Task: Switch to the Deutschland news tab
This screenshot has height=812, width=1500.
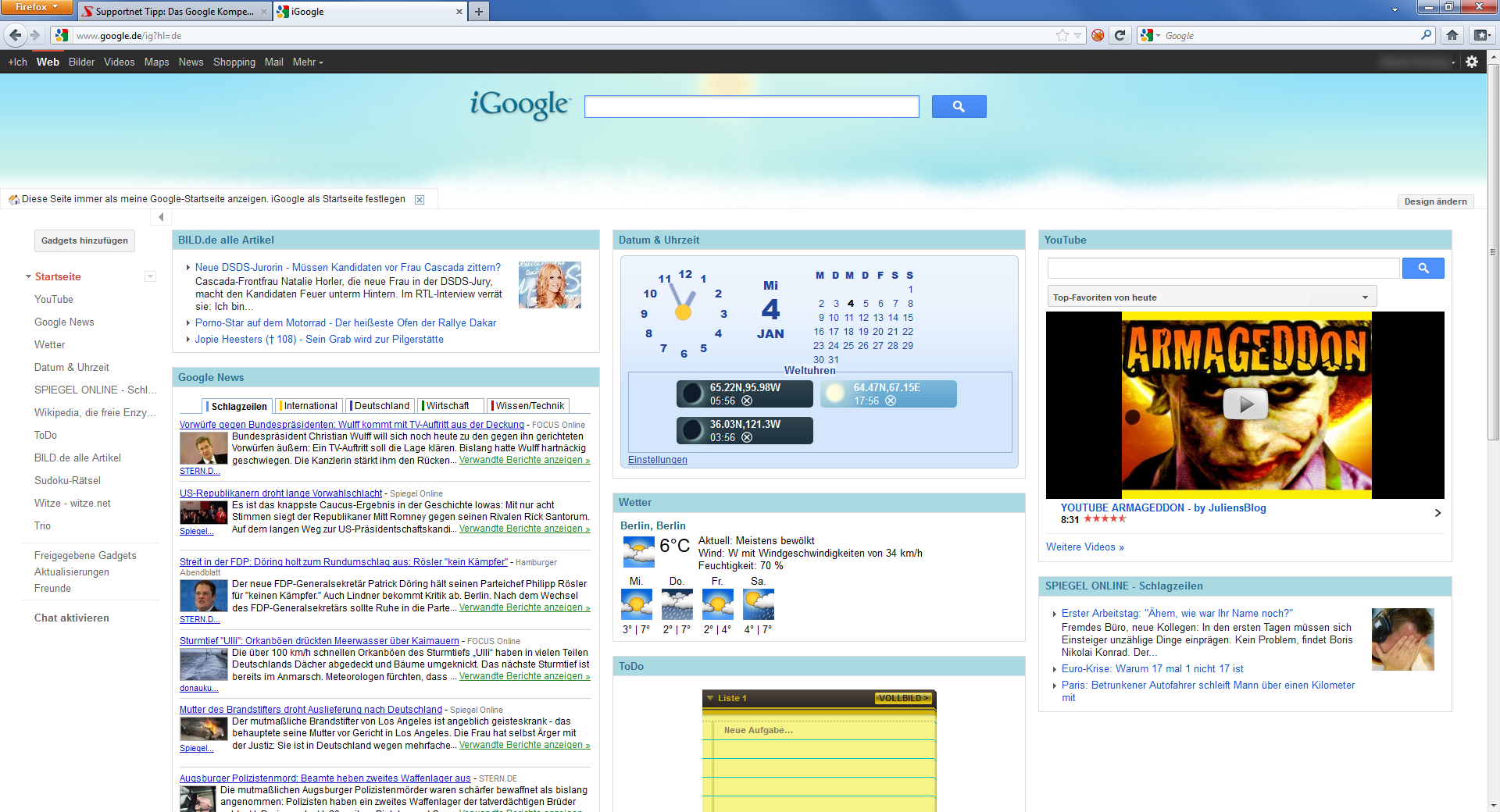Action: pos(380,405)
